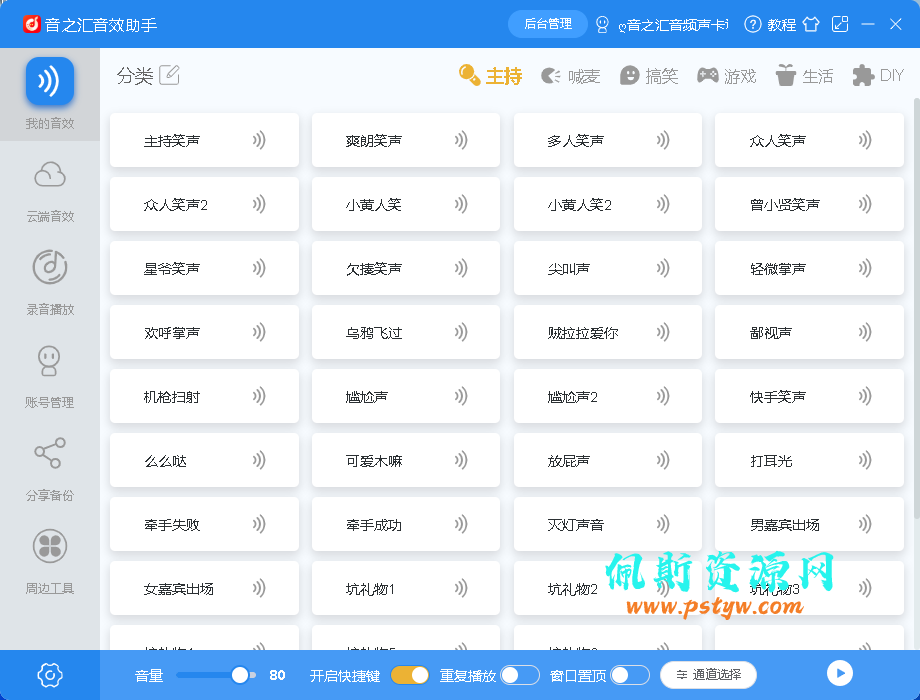Play sound icon on 多人笑声 card
This screenshot has height=700, width=920.
pos(662,140)
